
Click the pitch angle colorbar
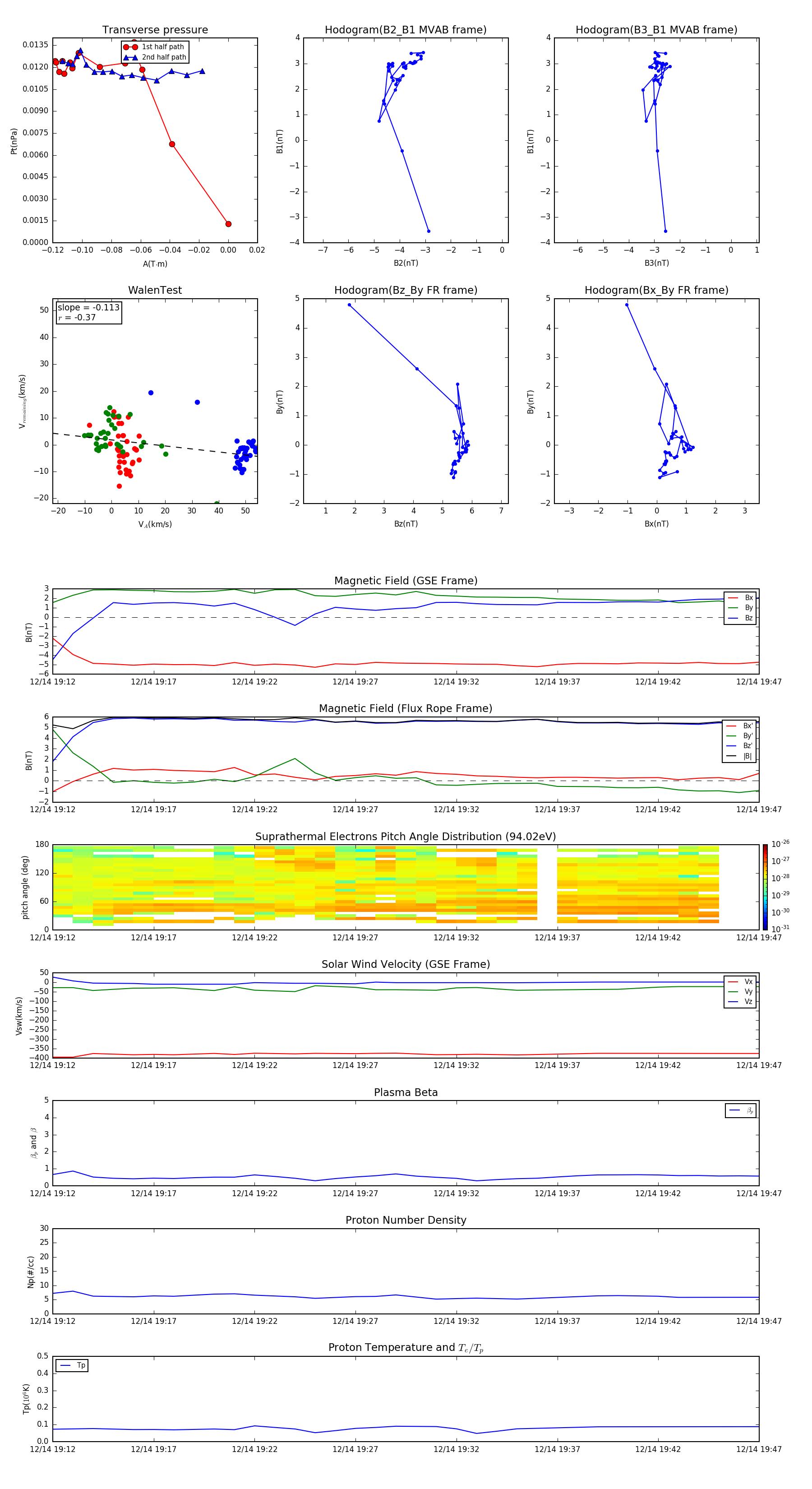coord(765,887)
